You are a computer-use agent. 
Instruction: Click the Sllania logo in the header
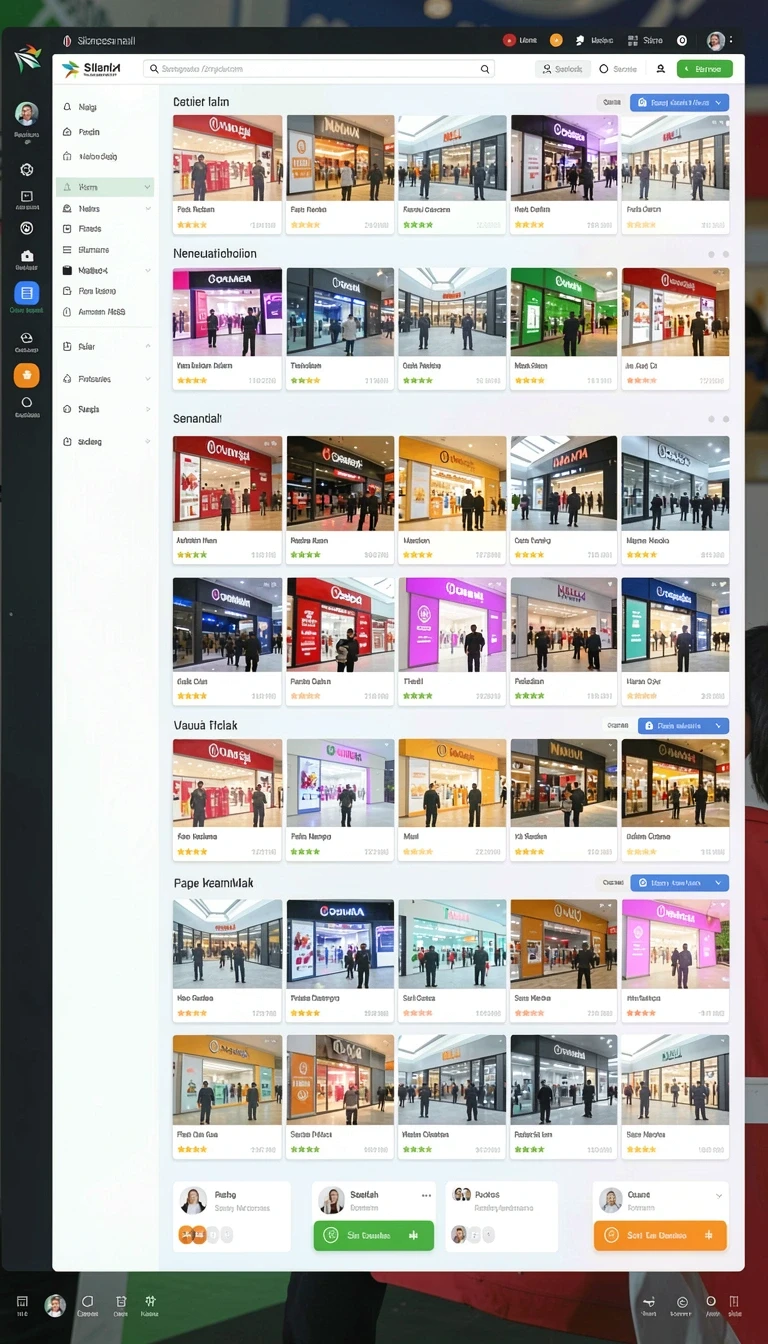click(91, 69)
